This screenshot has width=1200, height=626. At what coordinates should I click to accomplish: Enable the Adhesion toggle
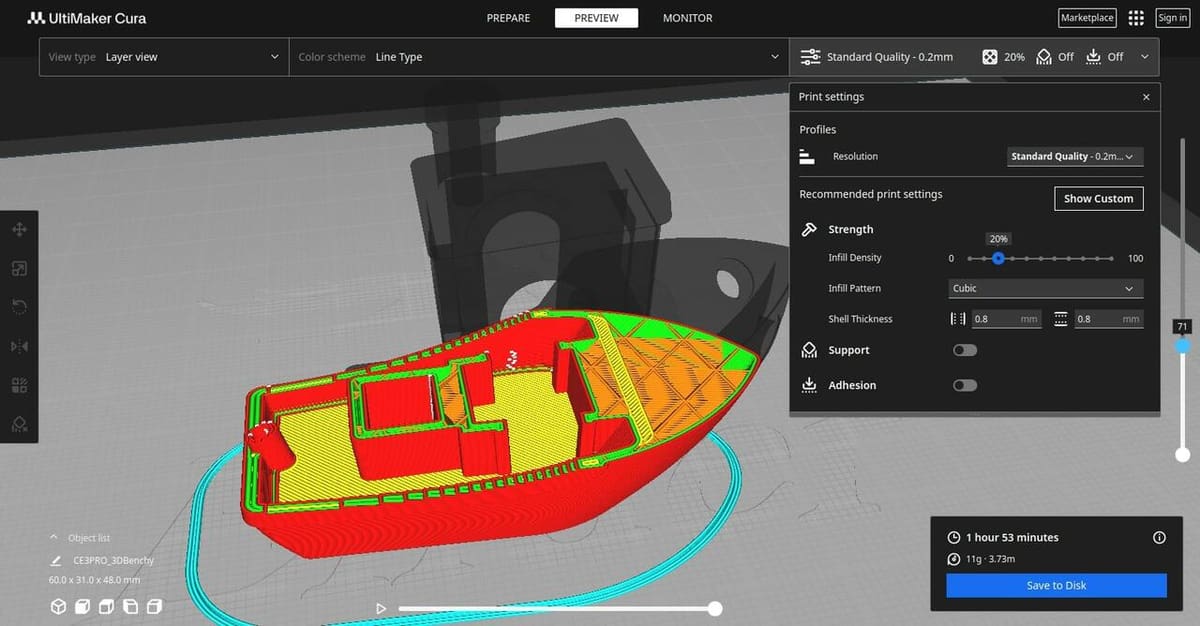[x=965, y=385]
